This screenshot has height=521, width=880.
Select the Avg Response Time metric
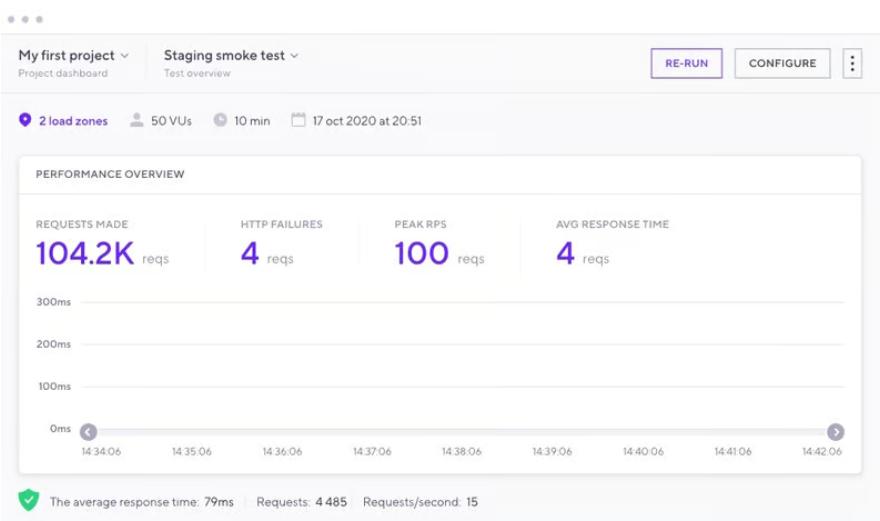coord(566,254)
